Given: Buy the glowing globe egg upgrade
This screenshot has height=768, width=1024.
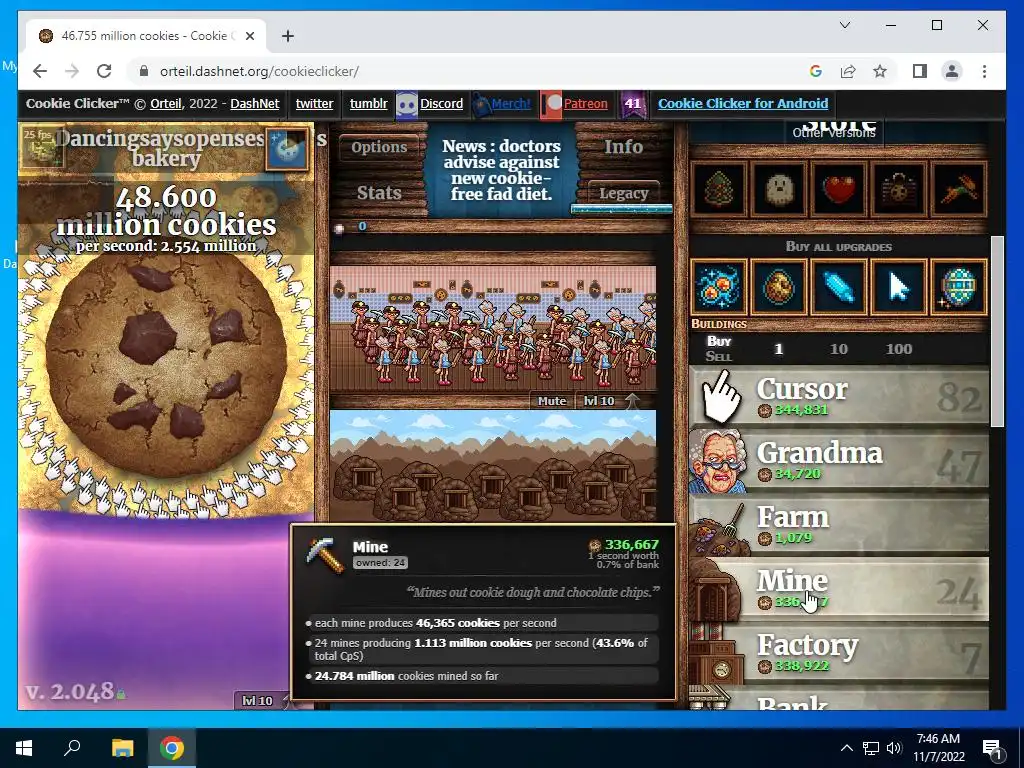Looking at the screenshot, I should coord(959,287).
